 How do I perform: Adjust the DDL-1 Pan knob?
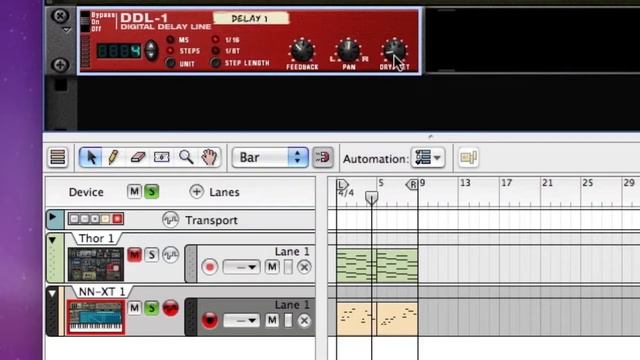pyautogui.click(x=348, y=51)
